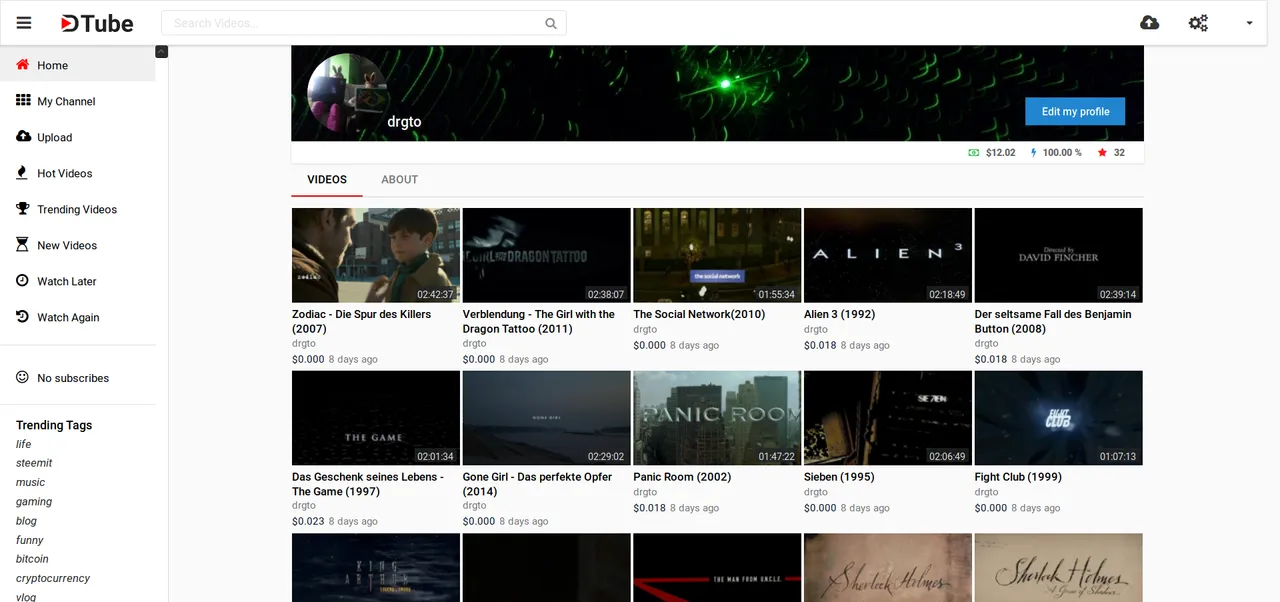Open the music trending tag

coord(30,482)
